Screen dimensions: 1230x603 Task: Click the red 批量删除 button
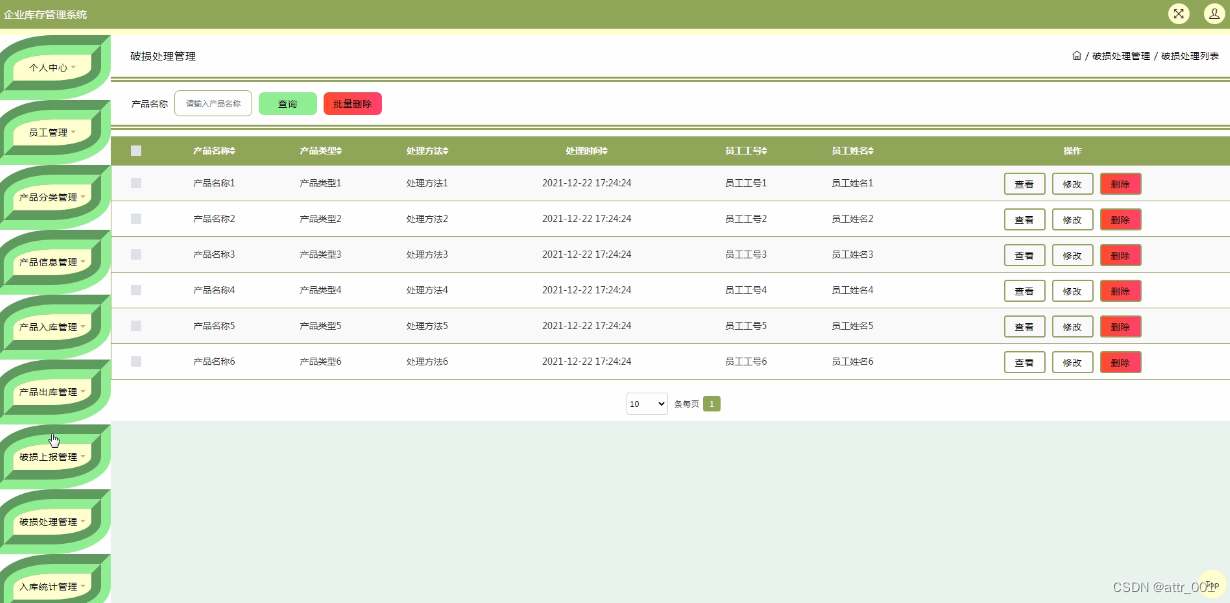pos(353,104)
